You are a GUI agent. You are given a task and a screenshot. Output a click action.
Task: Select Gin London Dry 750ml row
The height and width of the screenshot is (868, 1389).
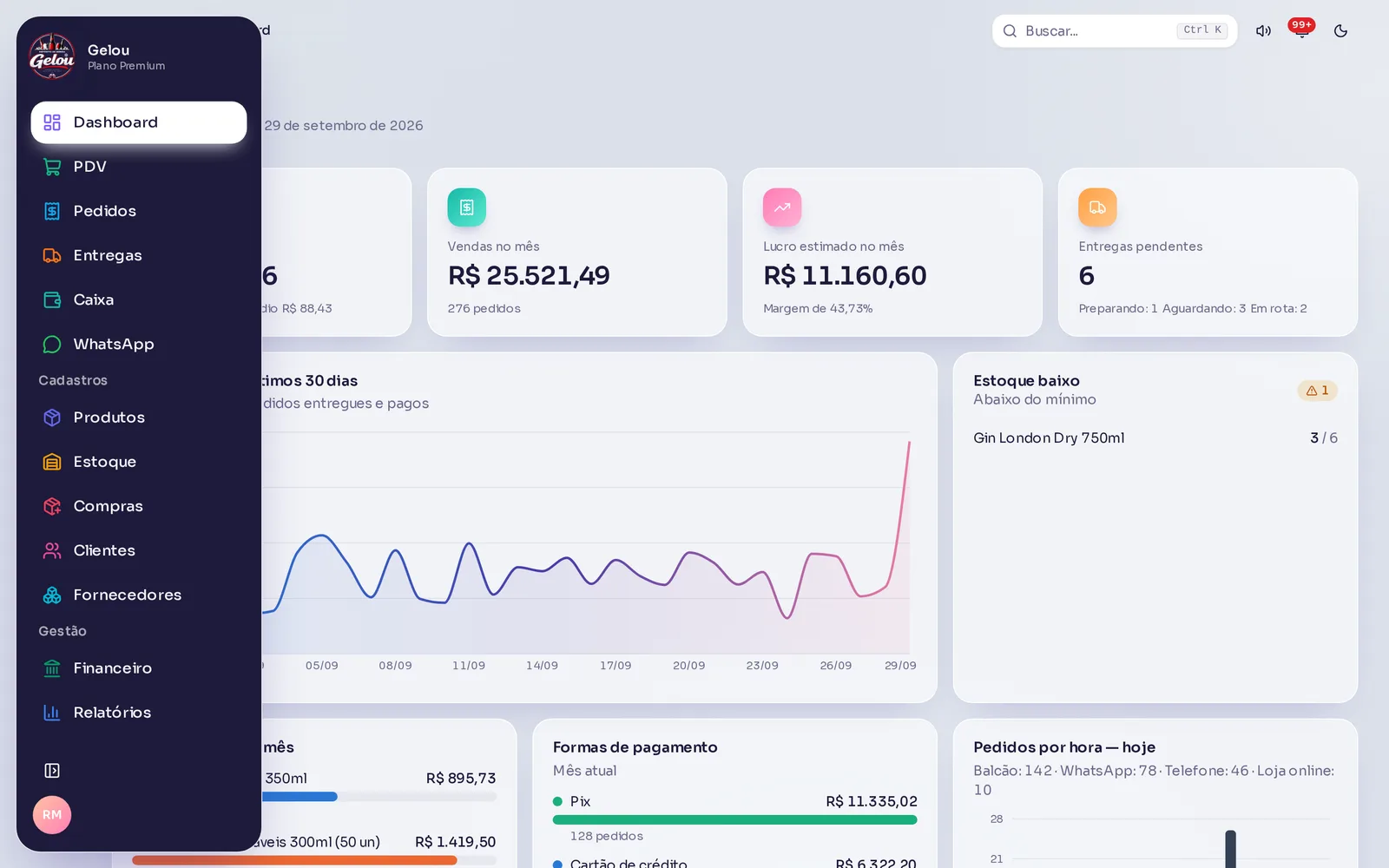tap(1155, 438)
